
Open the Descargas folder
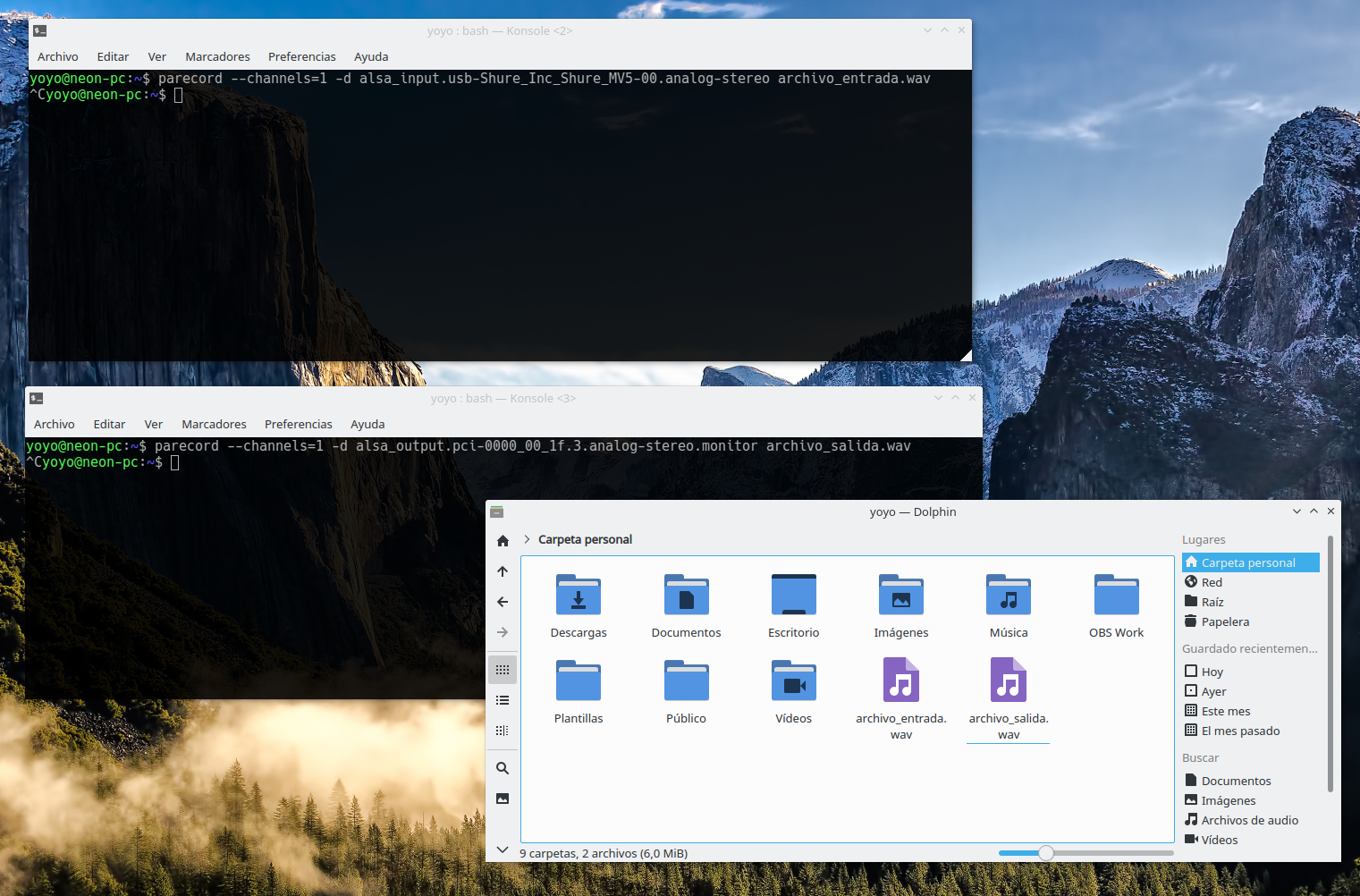[579, 596]
